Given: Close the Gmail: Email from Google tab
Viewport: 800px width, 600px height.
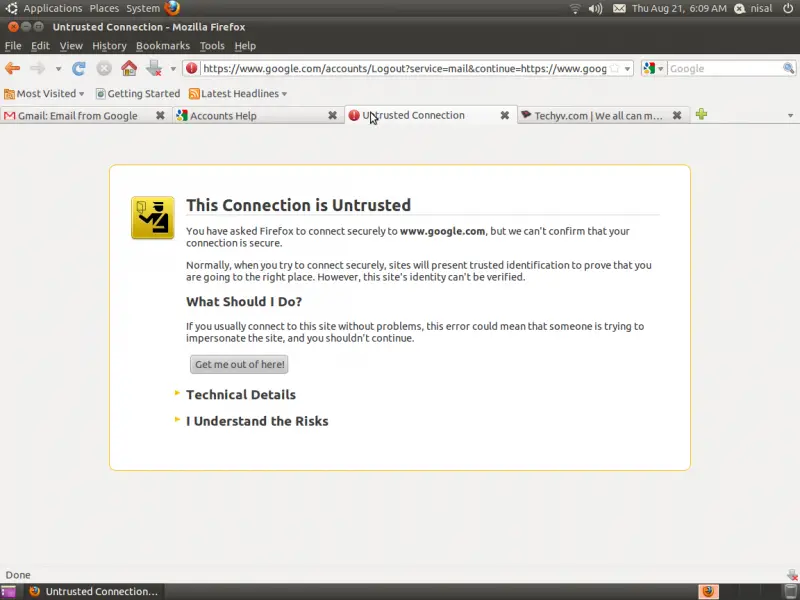Looking at the screenshot, I should [x=160, y=115].
